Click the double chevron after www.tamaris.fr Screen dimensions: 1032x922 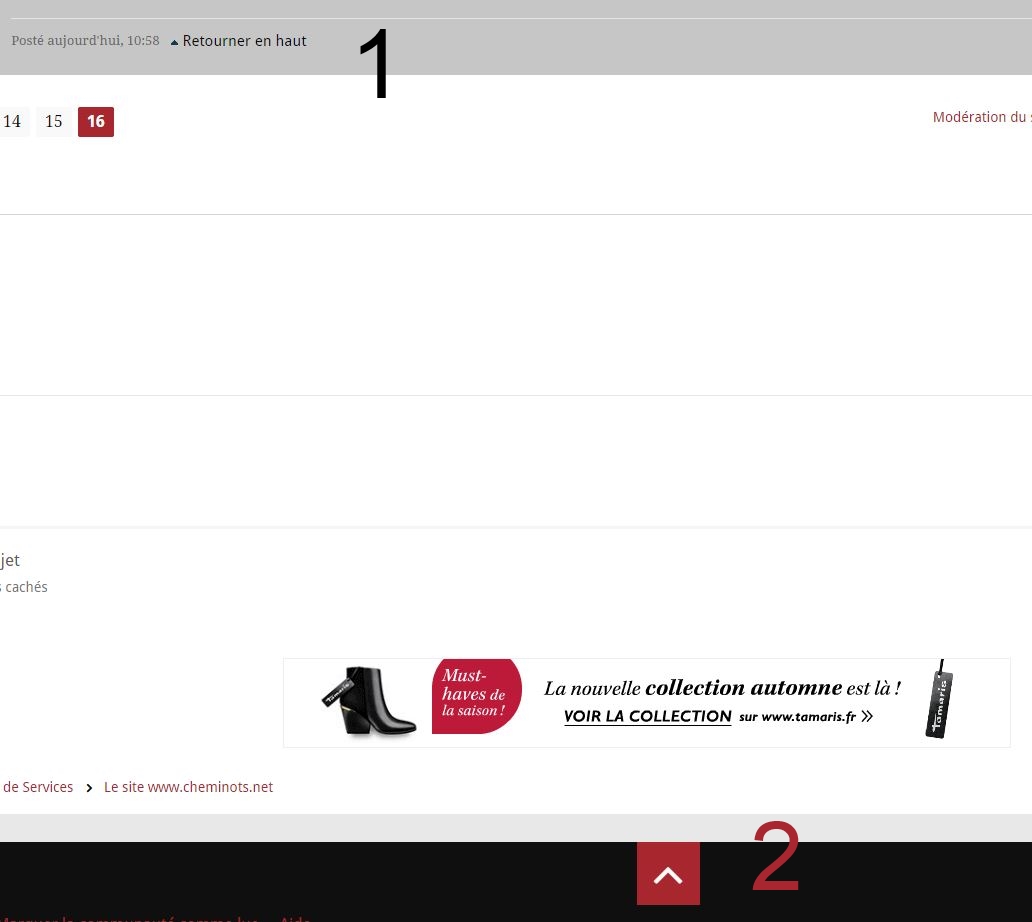[x=867, y=716]
